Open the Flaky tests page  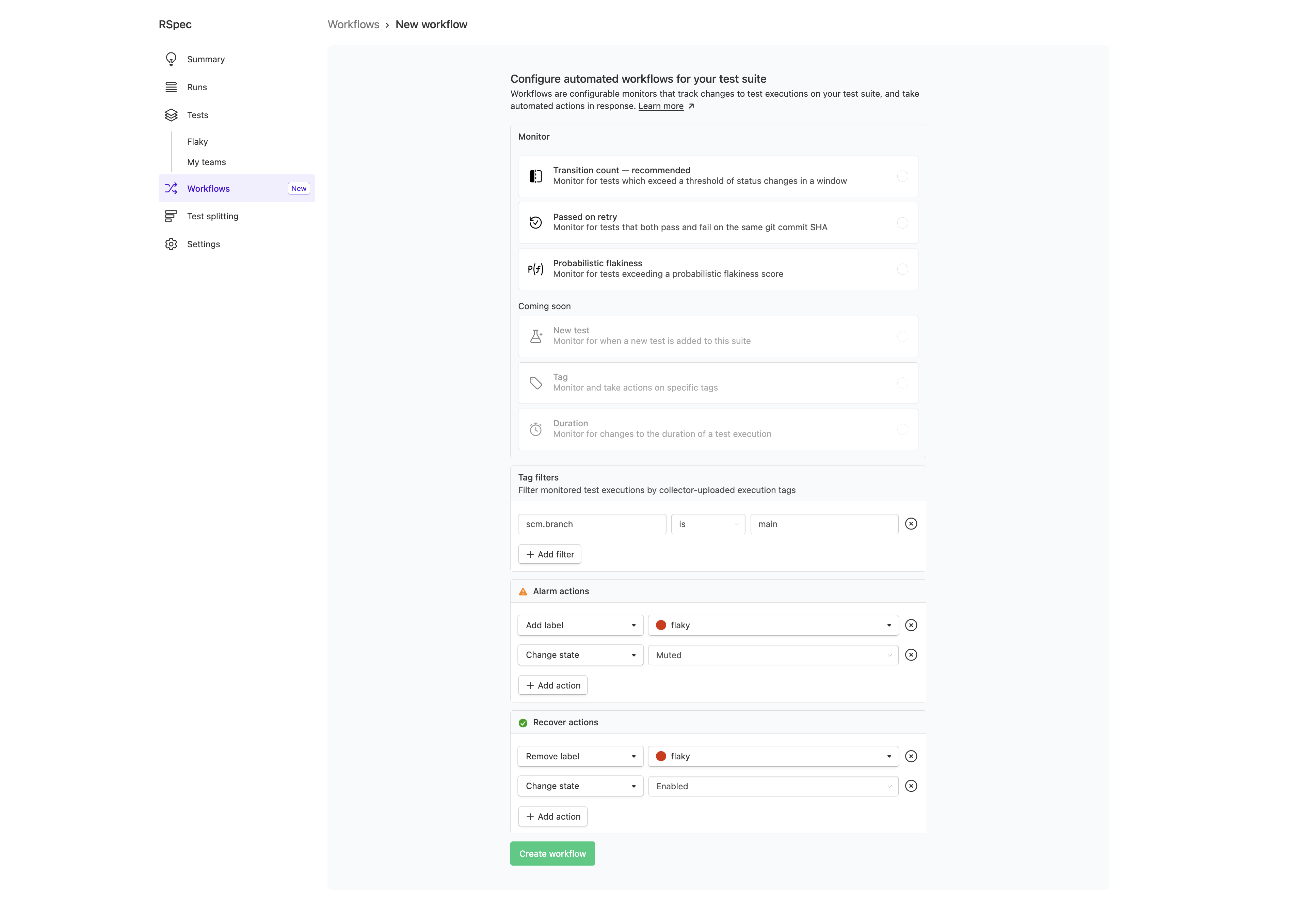pos(197,142)
